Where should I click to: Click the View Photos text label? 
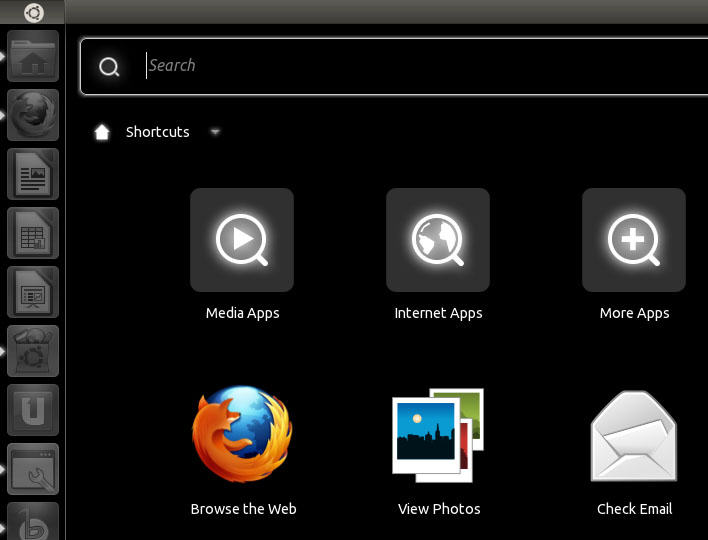[439, 509]
